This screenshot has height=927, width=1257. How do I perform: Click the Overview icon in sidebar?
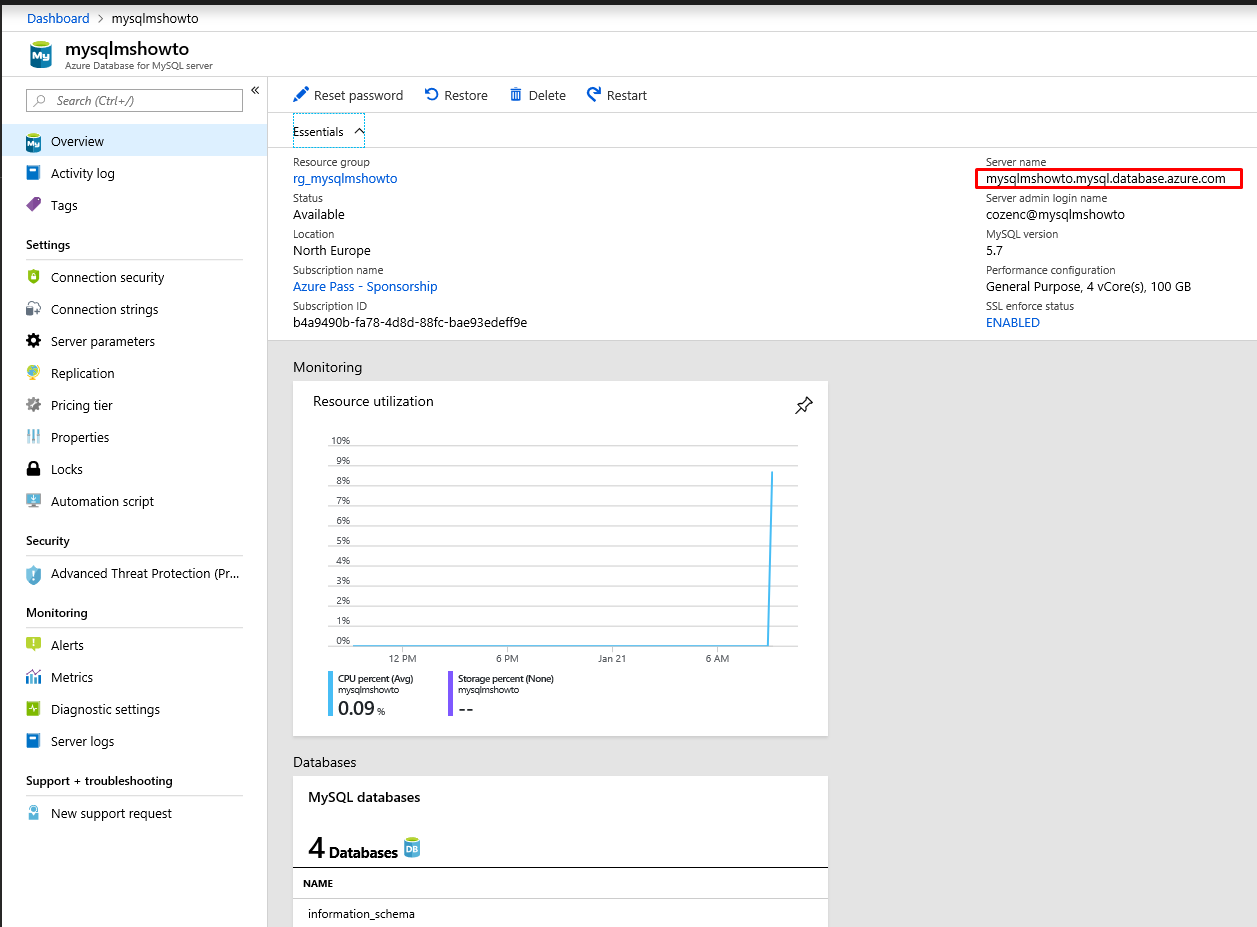pyautogui.click(x=34, y=142)
